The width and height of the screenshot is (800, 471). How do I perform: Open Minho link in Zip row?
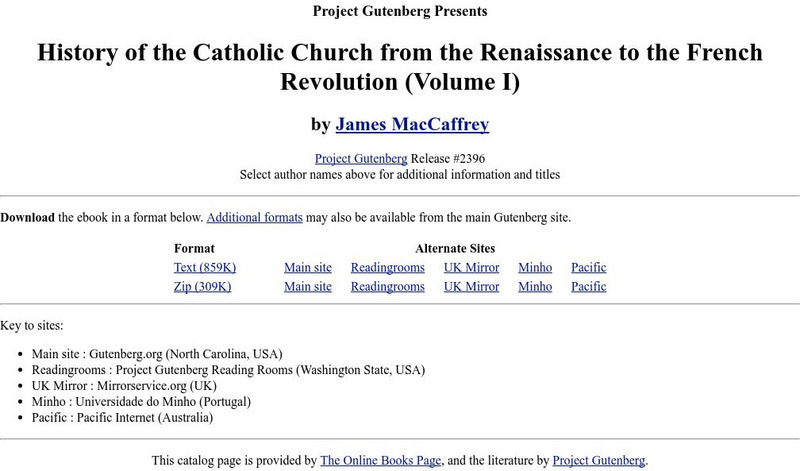pyautogui.click(x=535, y=286)
